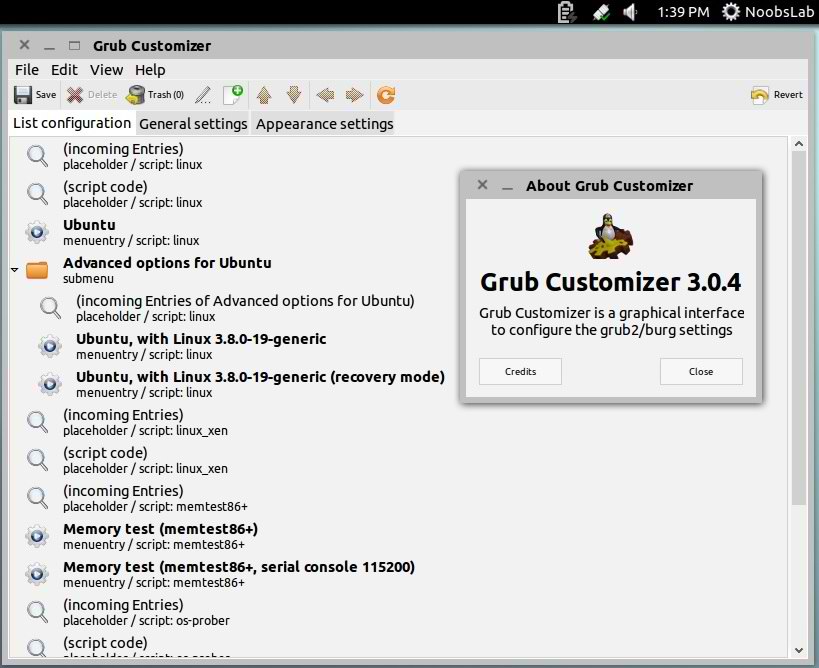Select 'Memory test (memtest86+)' entry
The image size is (819, 668).
click(160, 536)
